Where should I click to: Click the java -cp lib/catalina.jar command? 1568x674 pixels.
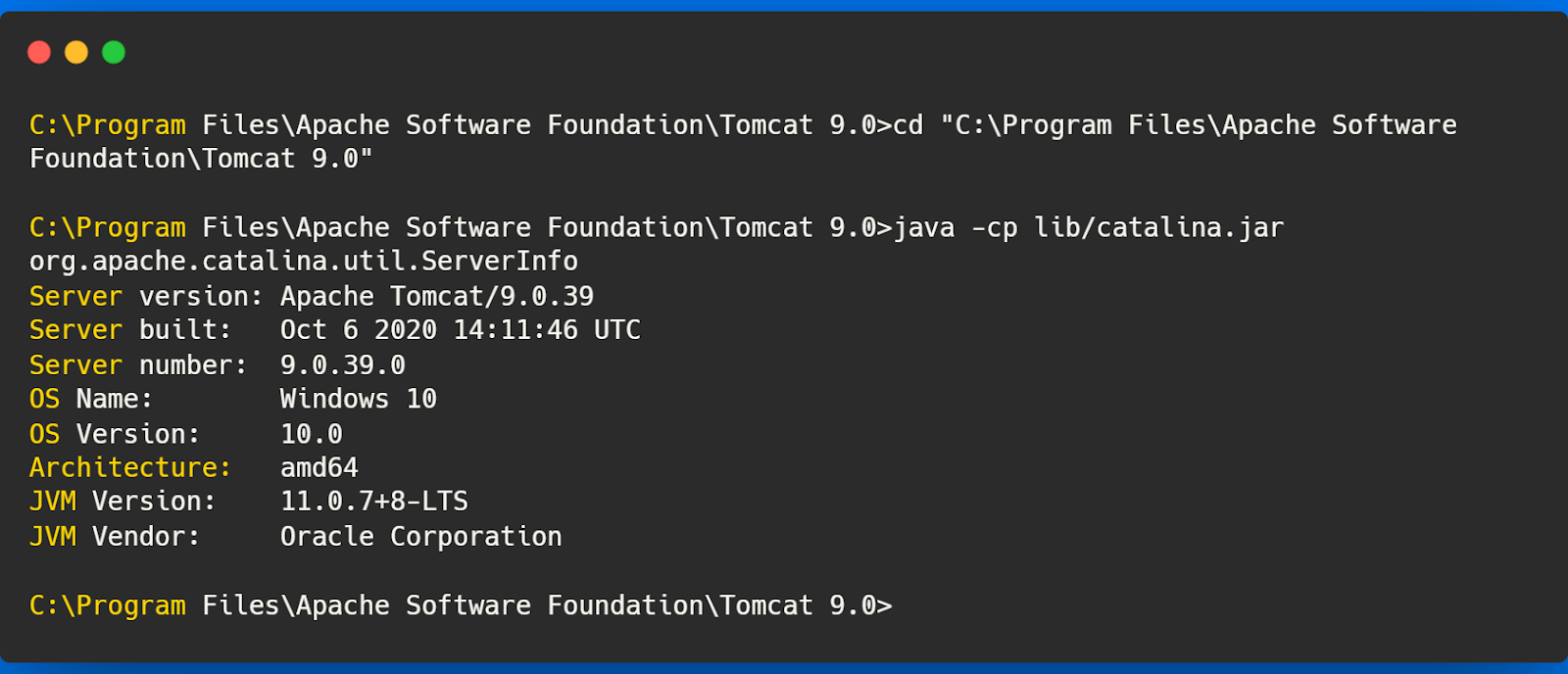[x=1088, y=227]
